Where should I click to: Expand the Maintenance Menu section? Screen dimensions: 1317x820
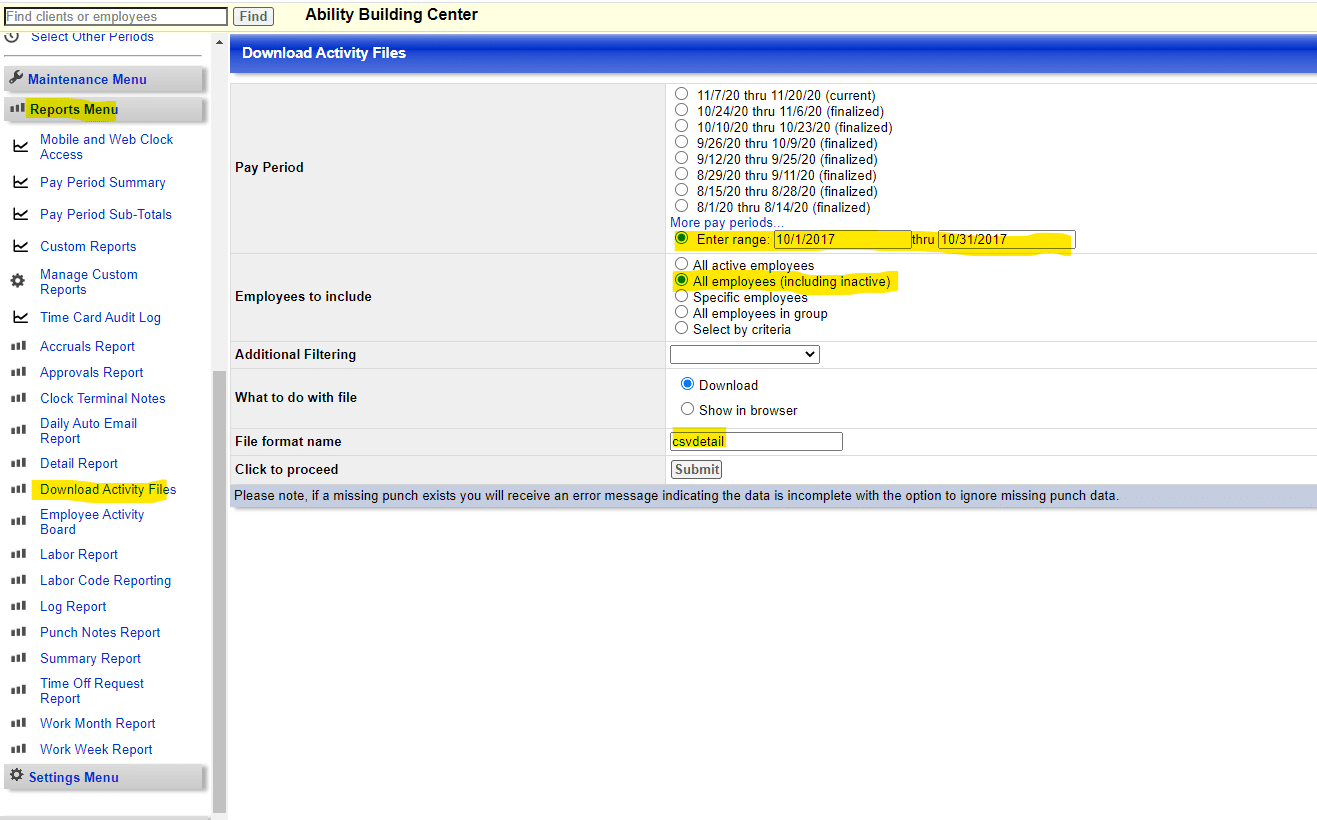[104, 80]
